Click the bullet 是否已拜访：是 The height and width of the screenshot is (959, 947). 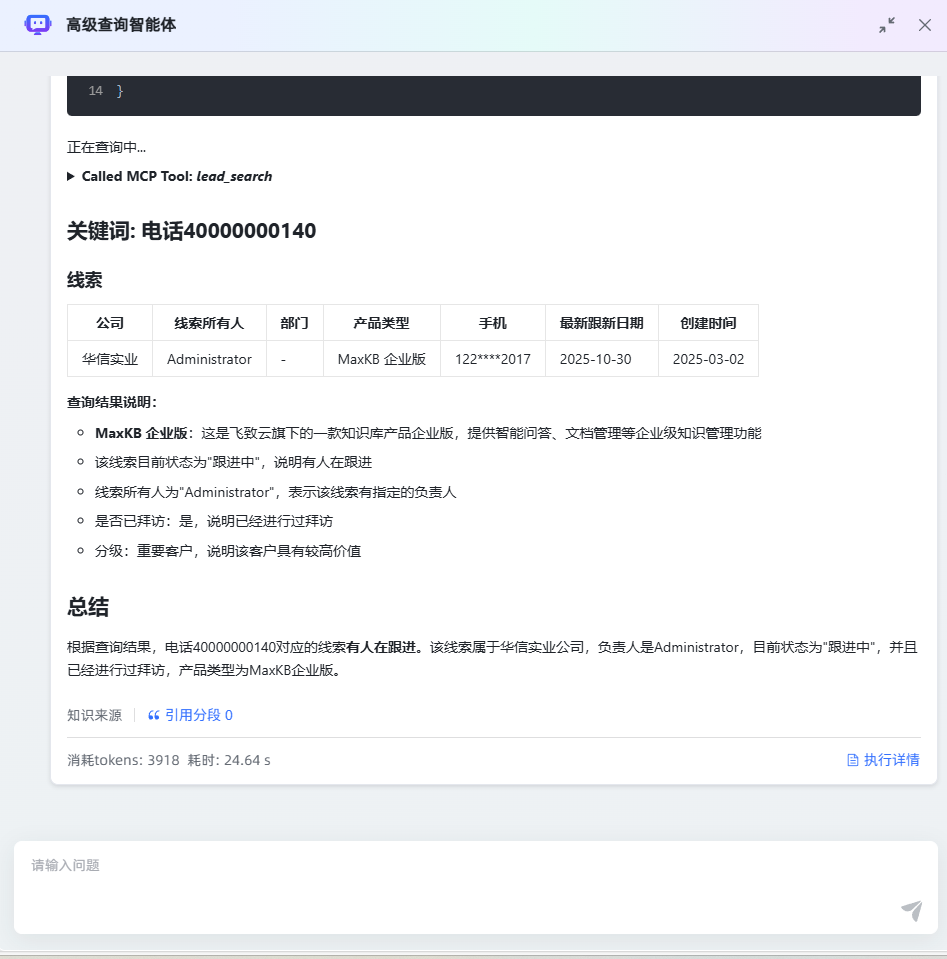(x=214, y=521)
